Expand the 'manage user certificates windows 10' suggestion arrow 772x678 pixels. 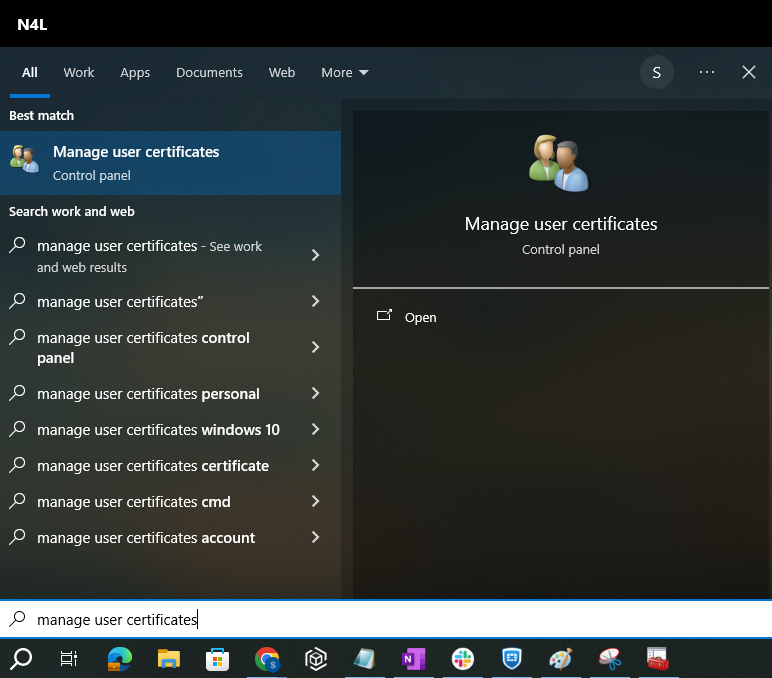315,429
